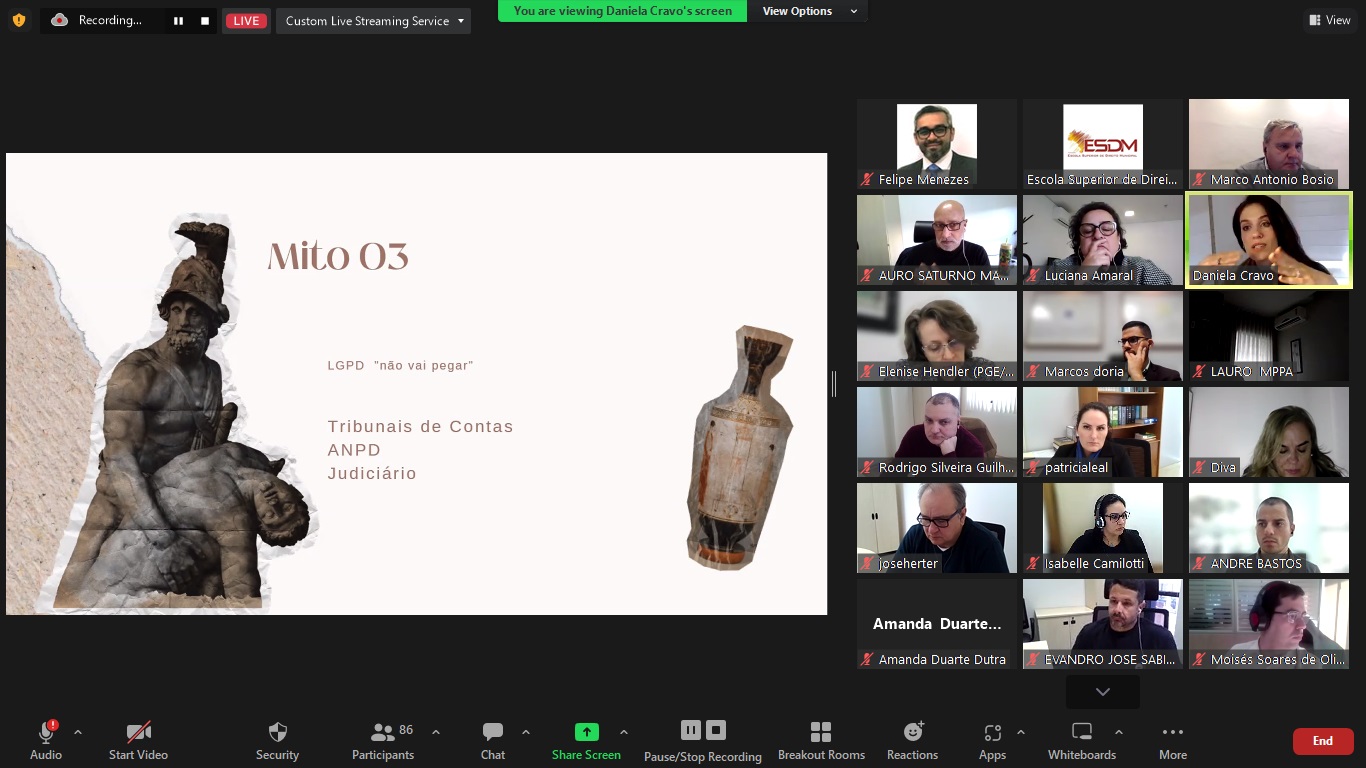Image resolution: width=1366 pixels, height=768 pixels.
Task: Click the encryption shield icon
Action: tap(19, 20)
